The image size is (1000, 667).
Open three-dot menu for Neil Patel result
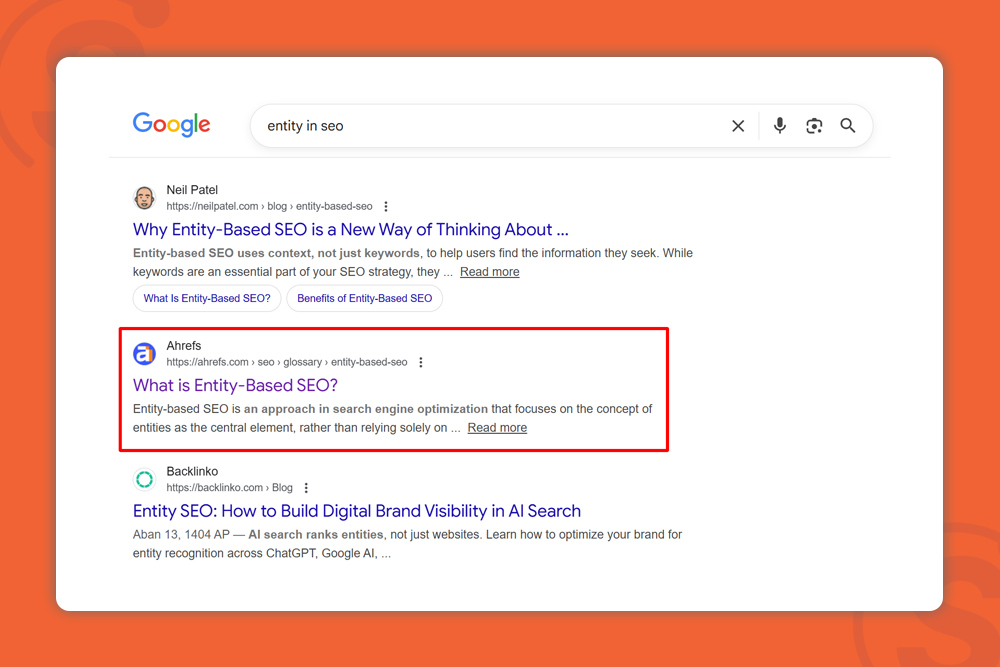coord(386,207)
